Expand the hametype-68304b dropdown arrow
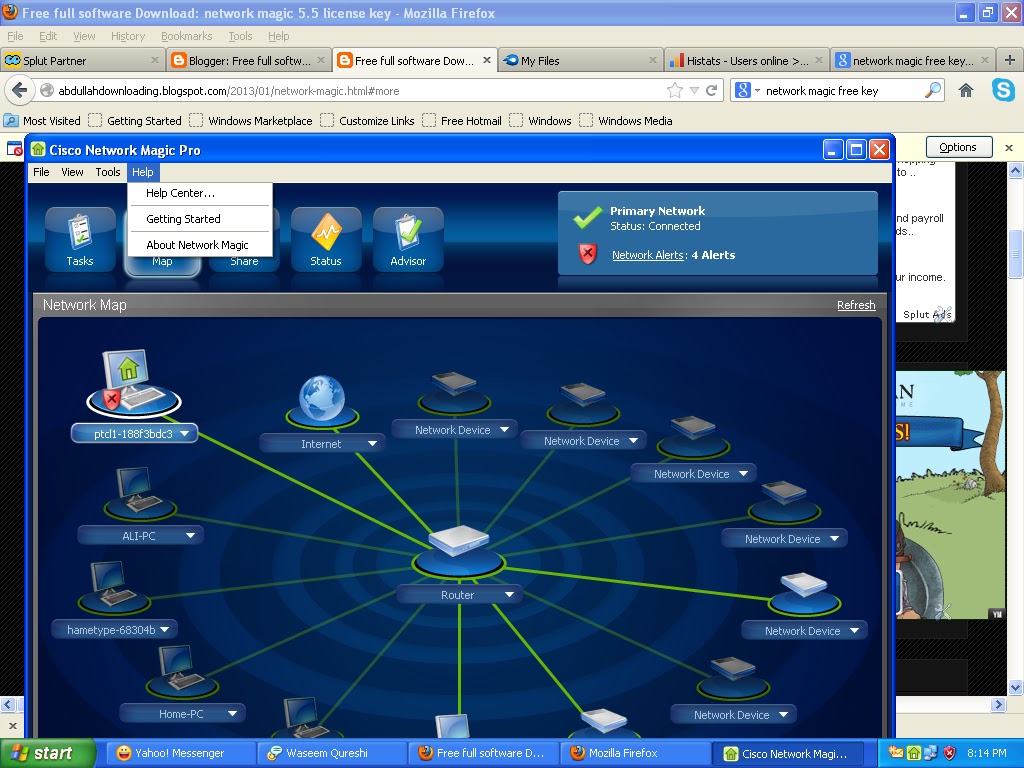 coord(165,630)
